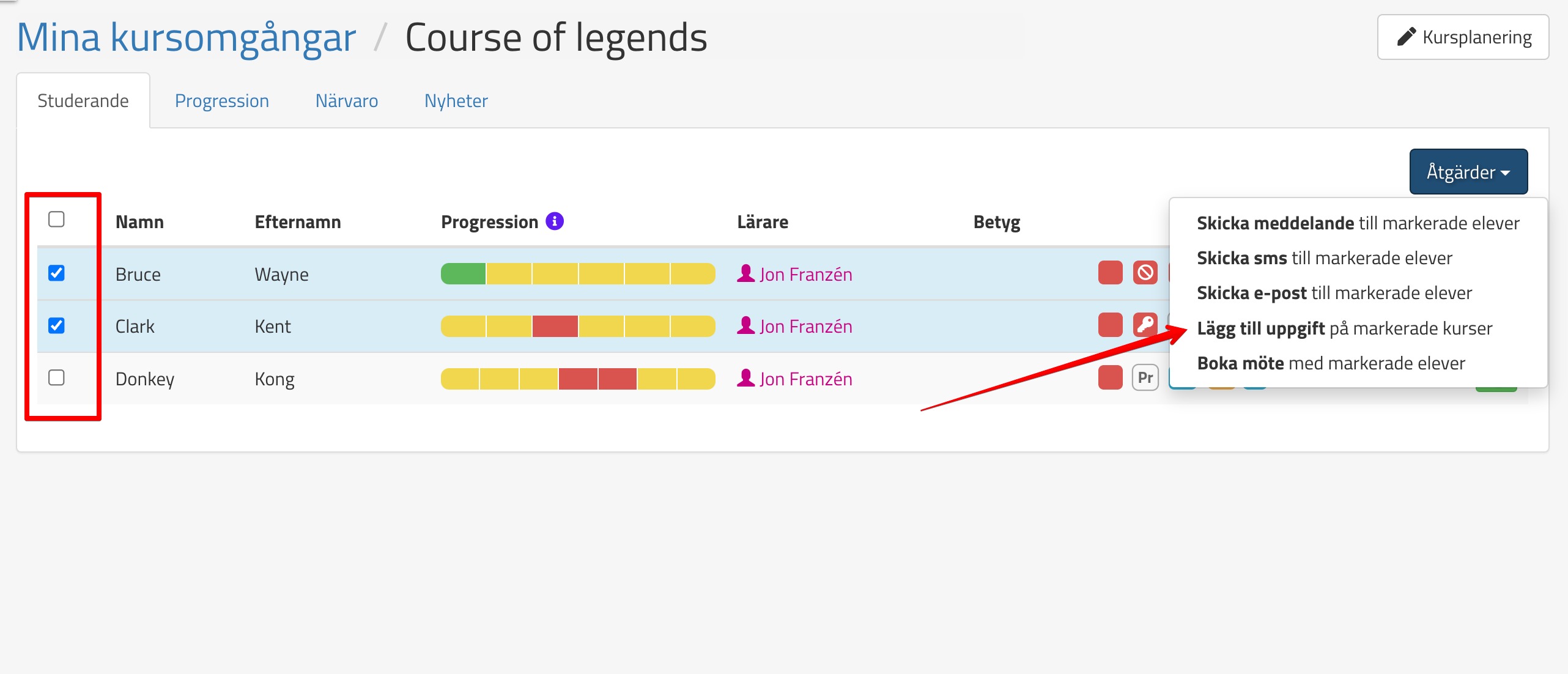Select Skicka sms till markerade elever
1568x674 pixels.
coord(1324,258)
